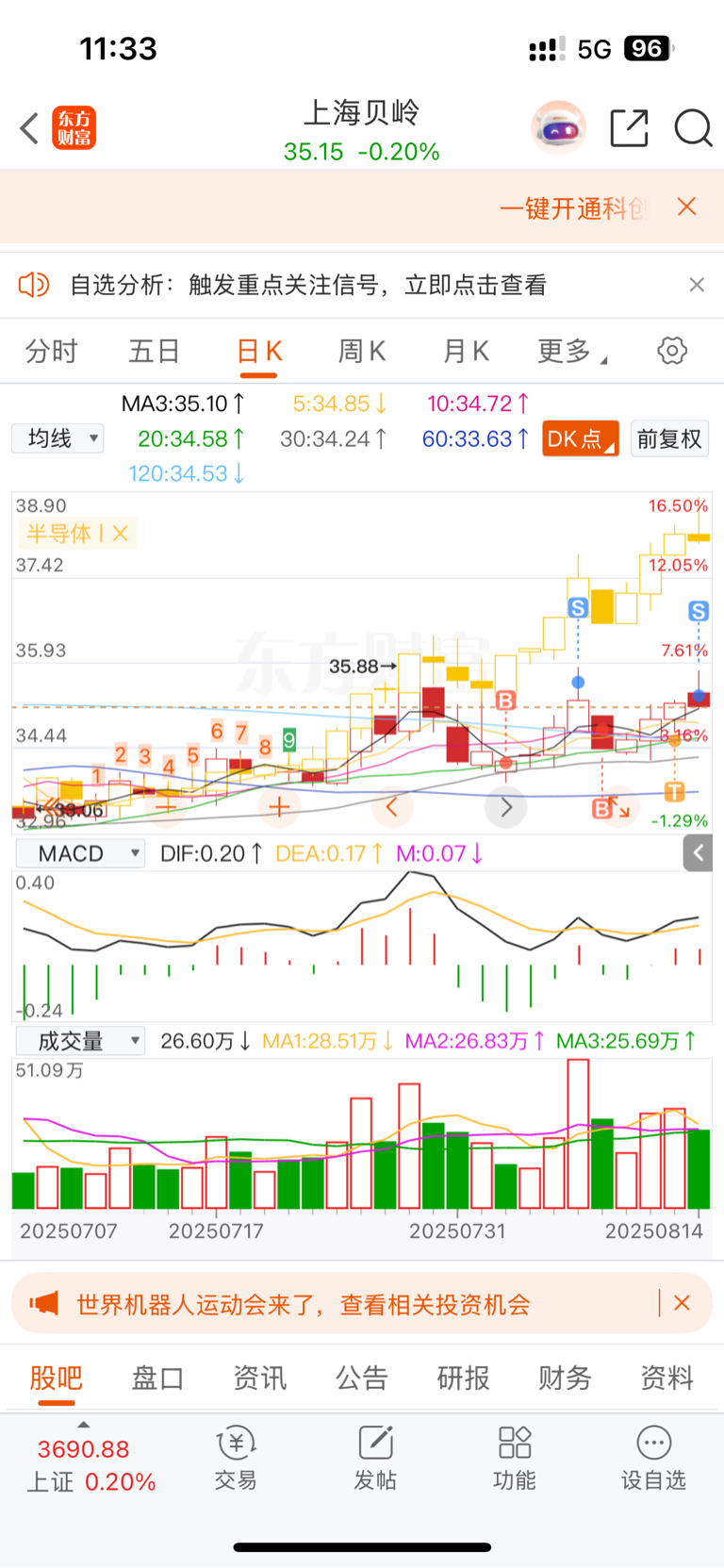Viewport: 724px width, 1568px height.
Task: Tap the 120:34.53 moving average value
Action: pos(187,473)
